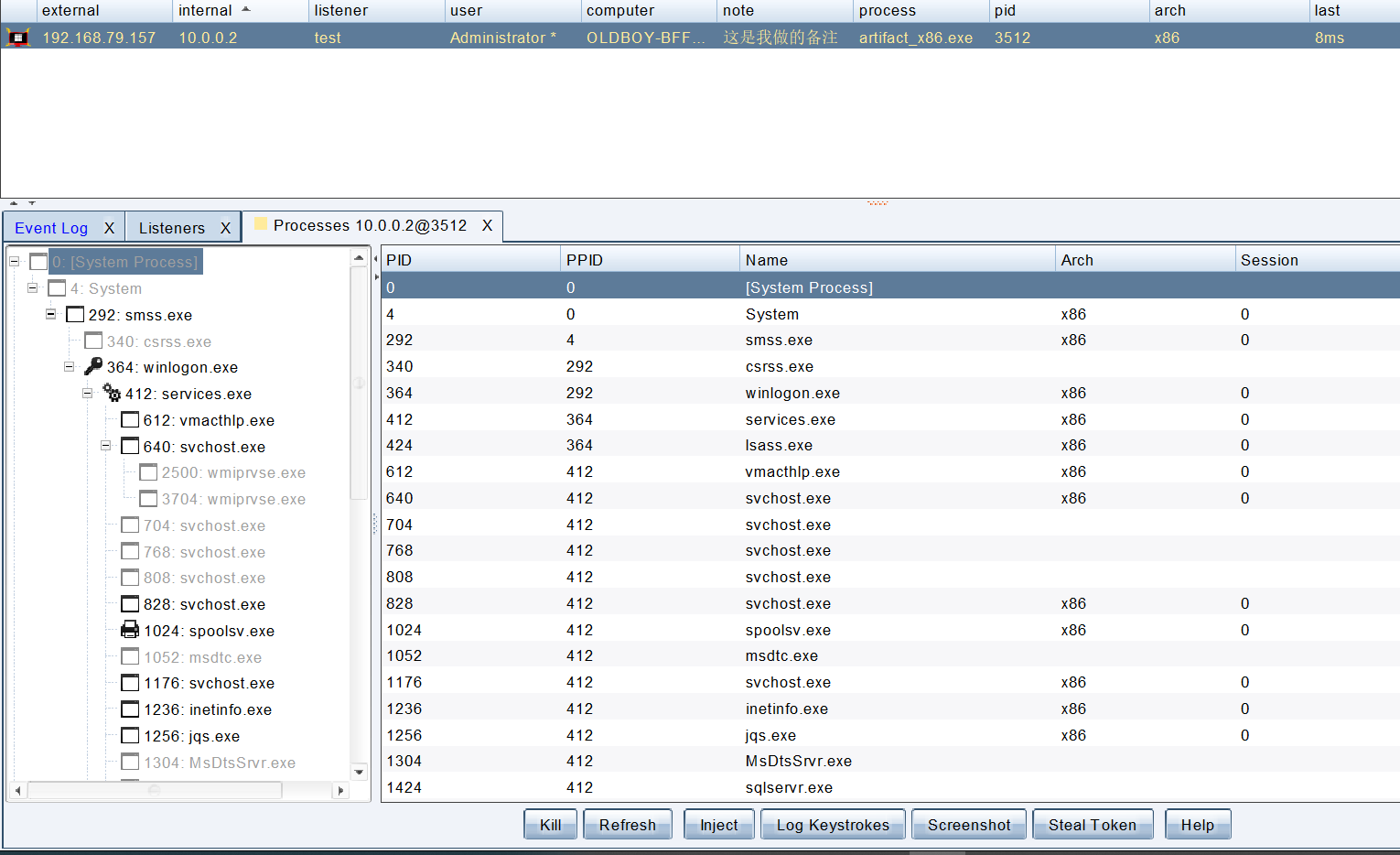
Task: Click the window icon of 1176: svchost.exe
Action: [130, 682]
